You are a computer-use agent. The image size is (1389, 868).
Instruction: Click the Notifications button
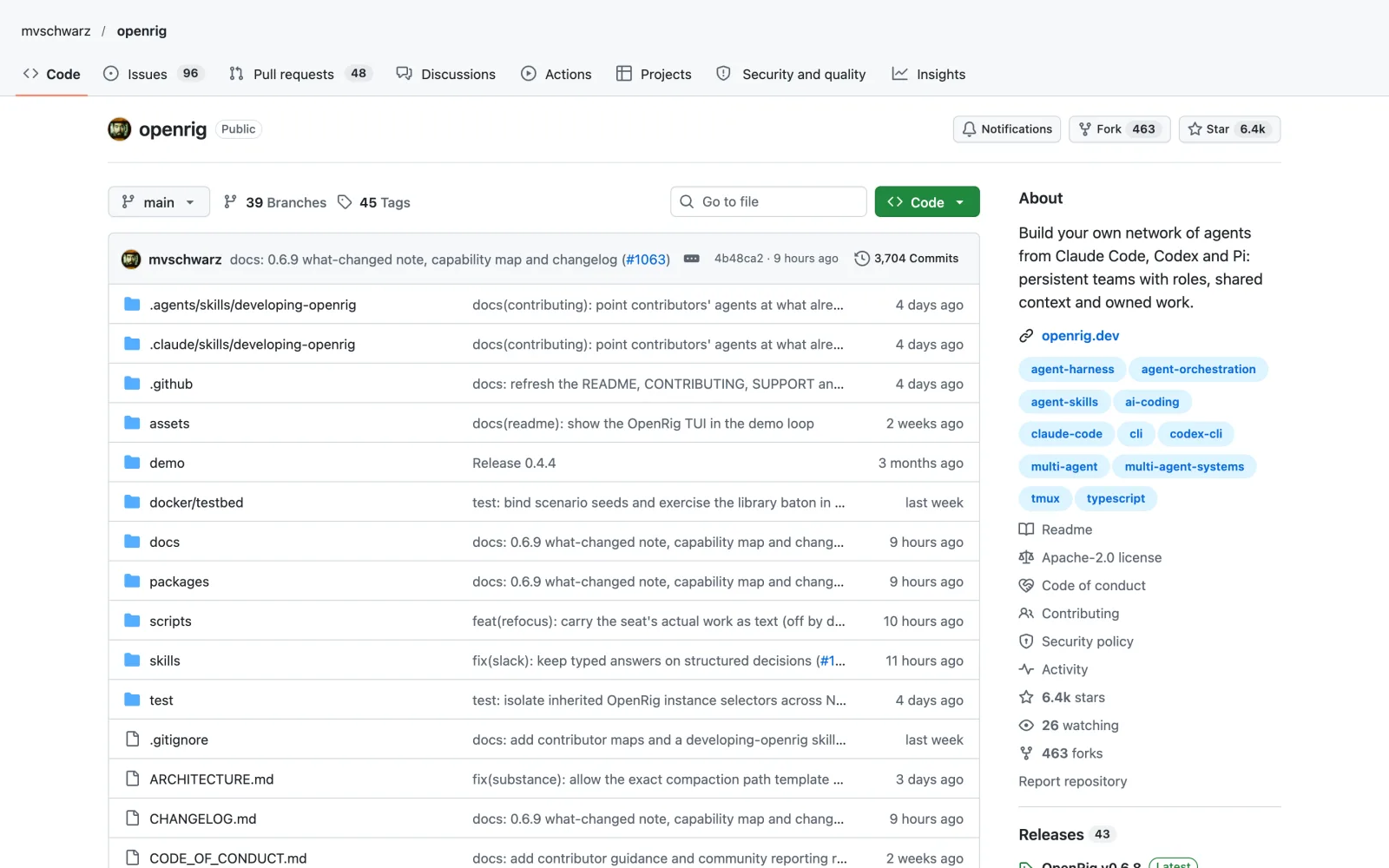[x=1007, y=129]
